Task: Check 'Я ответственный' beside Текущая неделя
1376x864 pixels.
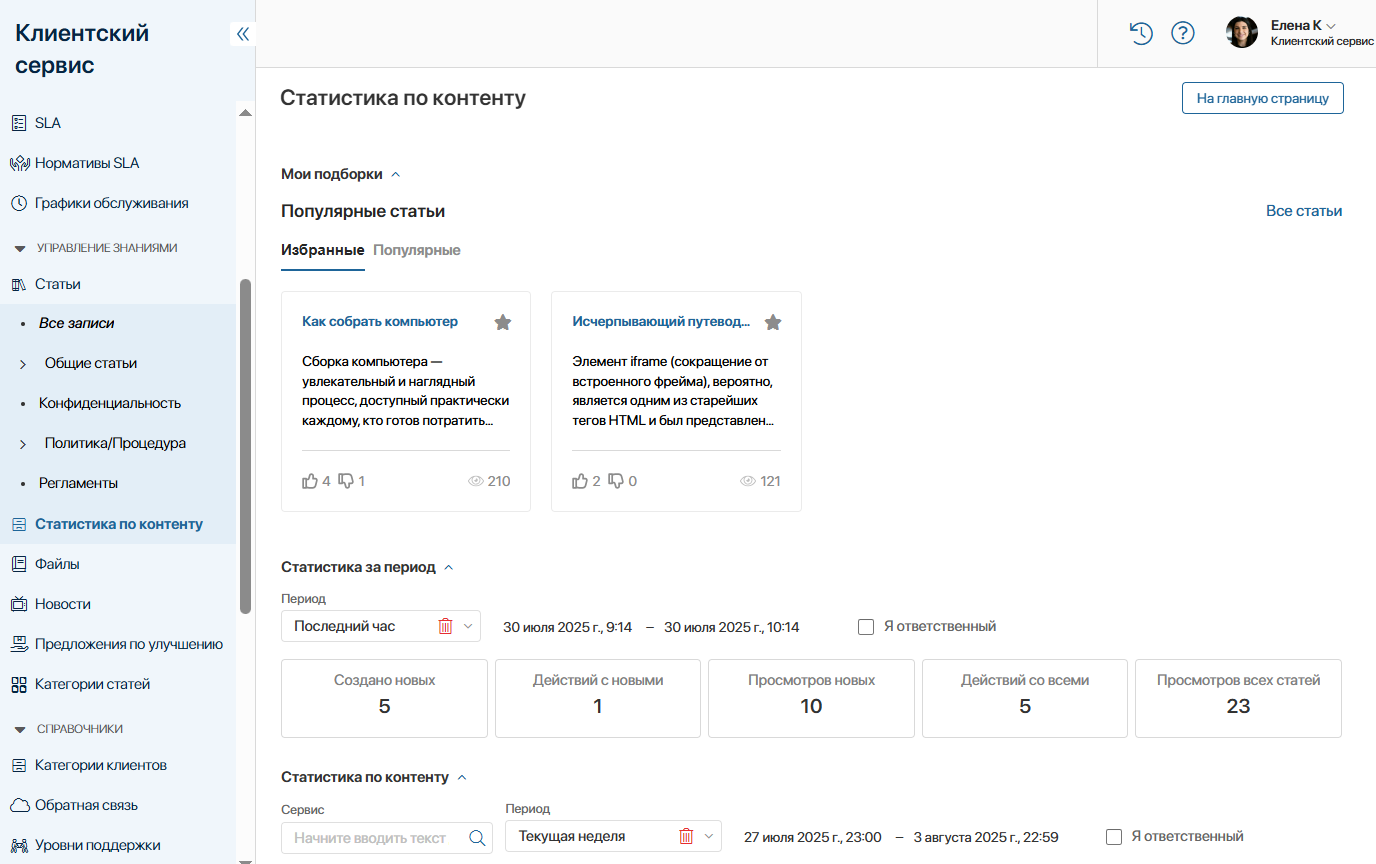Action: coord(1114,836)
